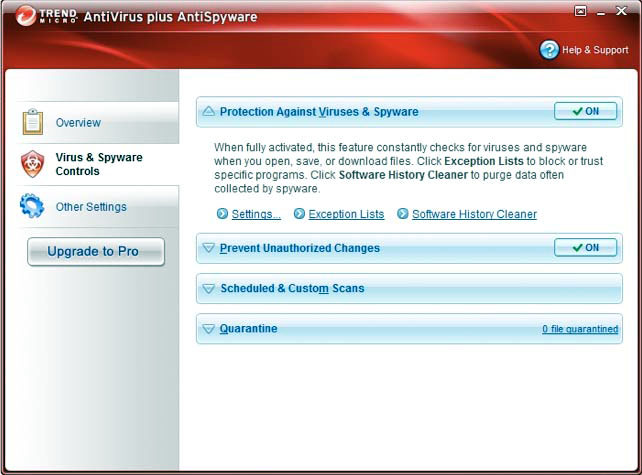
Task: Select Virus & Spyware Controls tab
Action: click(x=98, y=164)
